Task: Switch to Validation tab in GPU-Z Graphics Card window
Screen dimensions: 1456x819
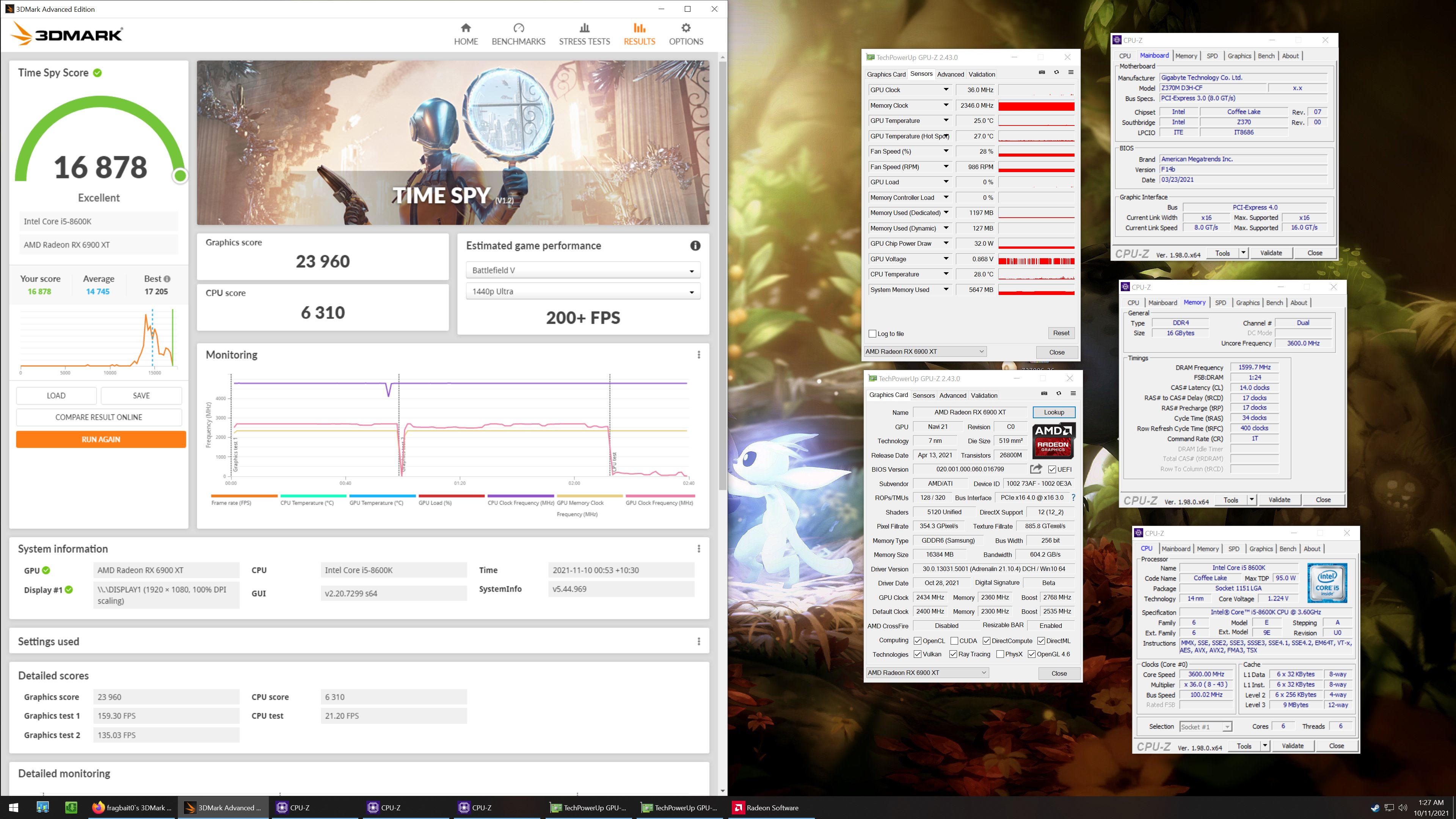Action: 984,395
